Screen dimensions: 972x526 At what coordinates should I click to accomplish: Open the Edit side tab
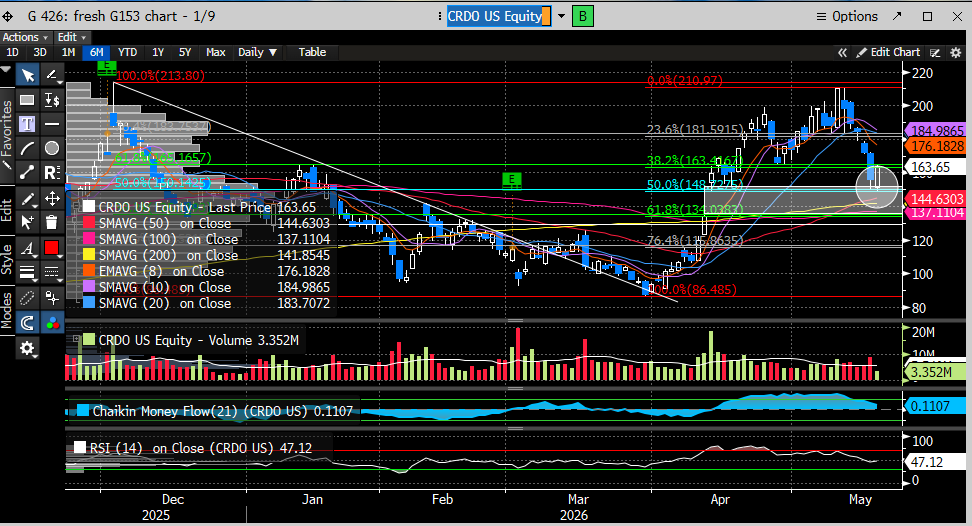point(6,211)
